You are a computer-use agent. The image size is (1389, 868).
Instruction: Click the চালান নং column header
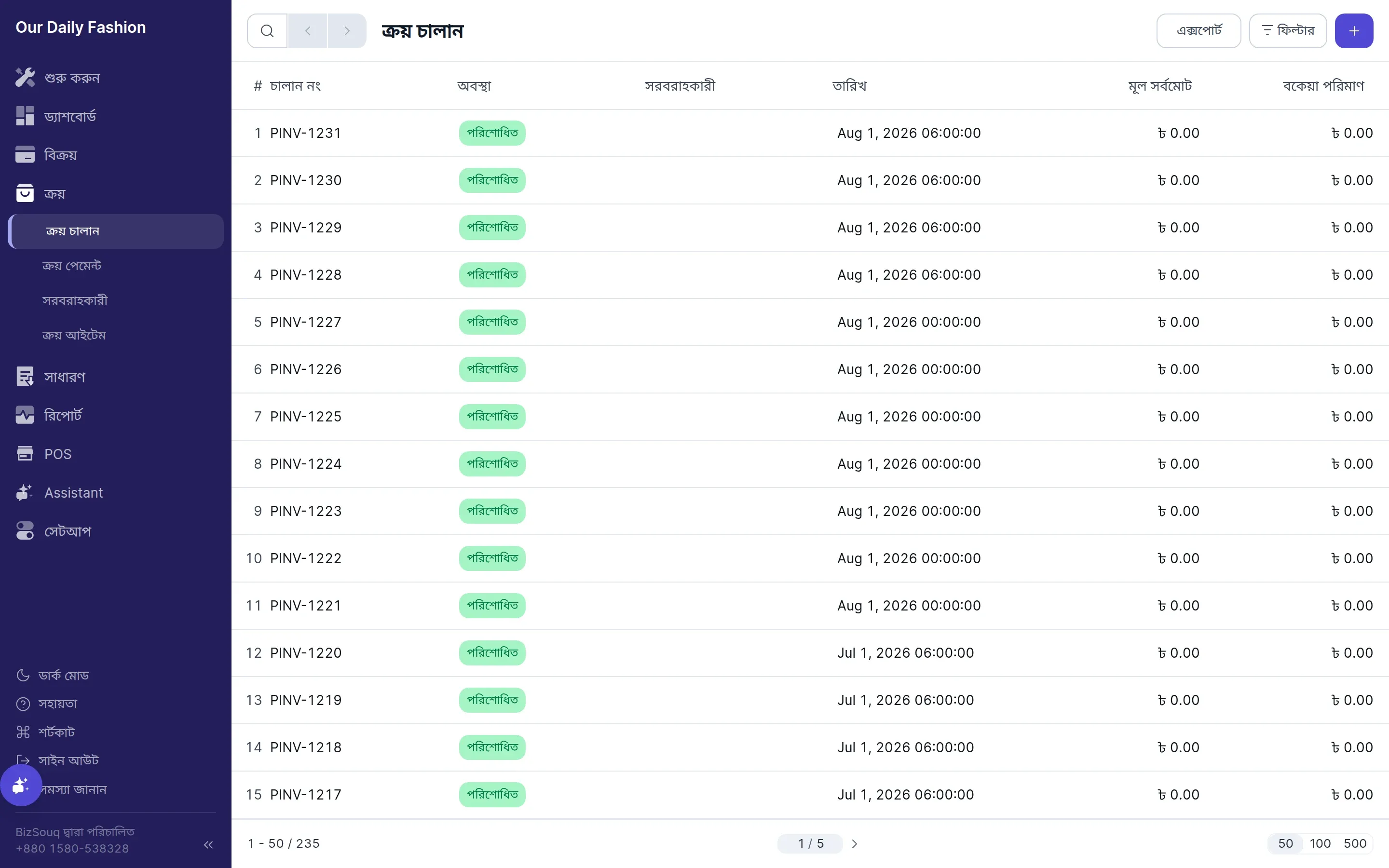(295, 85)
